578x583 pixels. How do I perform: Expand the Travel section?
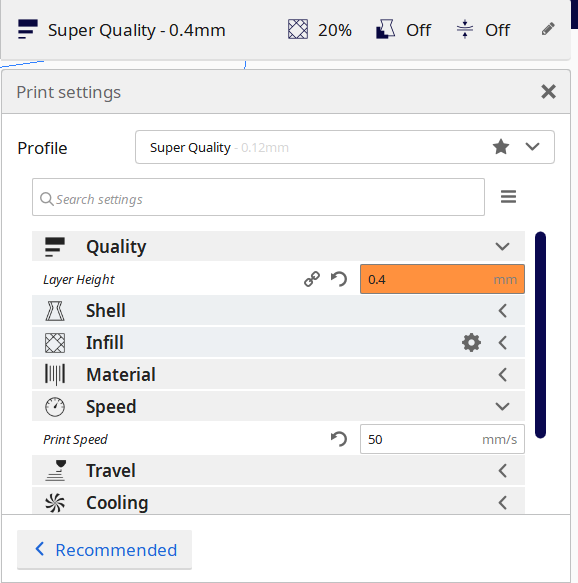503,471
